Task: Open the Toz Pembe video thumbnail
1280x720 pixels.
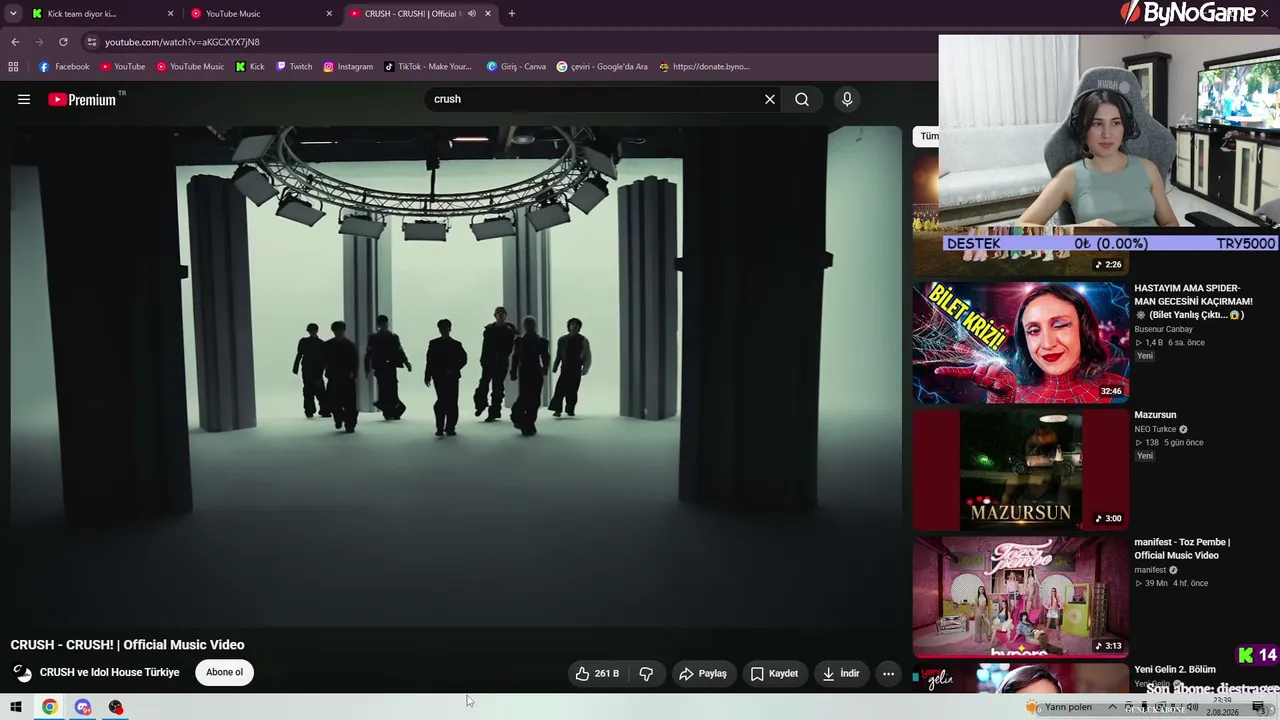Action: tap(1021, 595)
